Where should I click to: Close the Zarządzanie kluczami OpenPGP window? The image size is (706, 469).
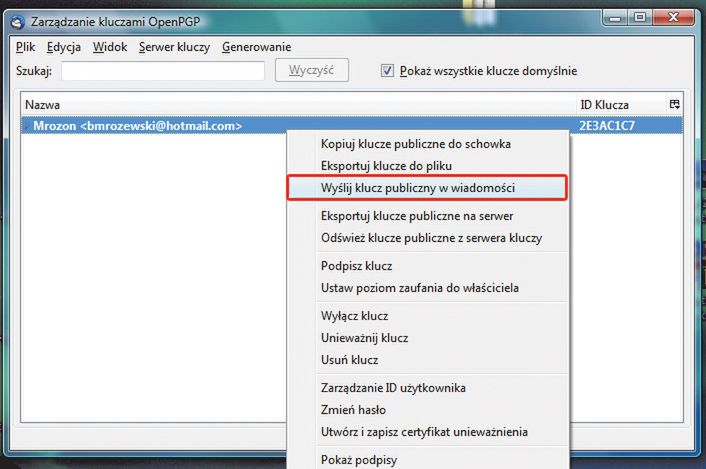tap(673, 18)
